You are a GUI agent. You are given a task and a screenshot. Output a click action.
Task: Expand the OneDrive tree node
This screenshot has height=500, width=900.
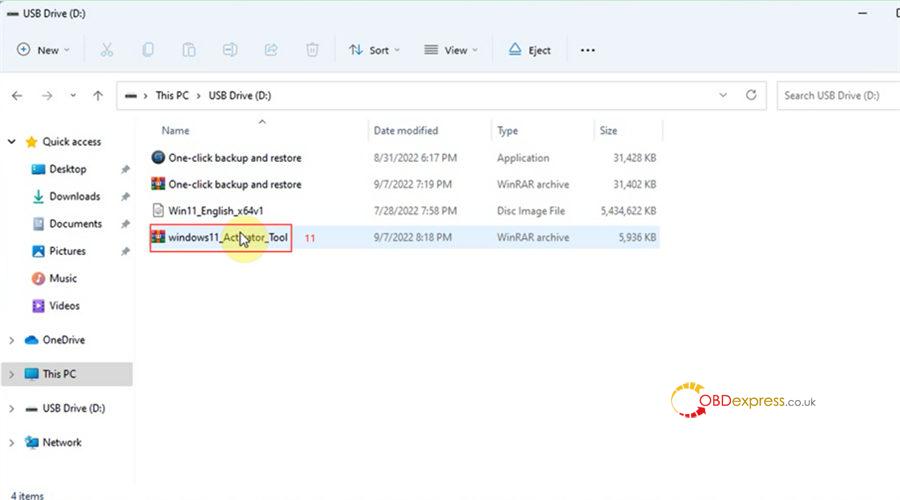point(11,340)
